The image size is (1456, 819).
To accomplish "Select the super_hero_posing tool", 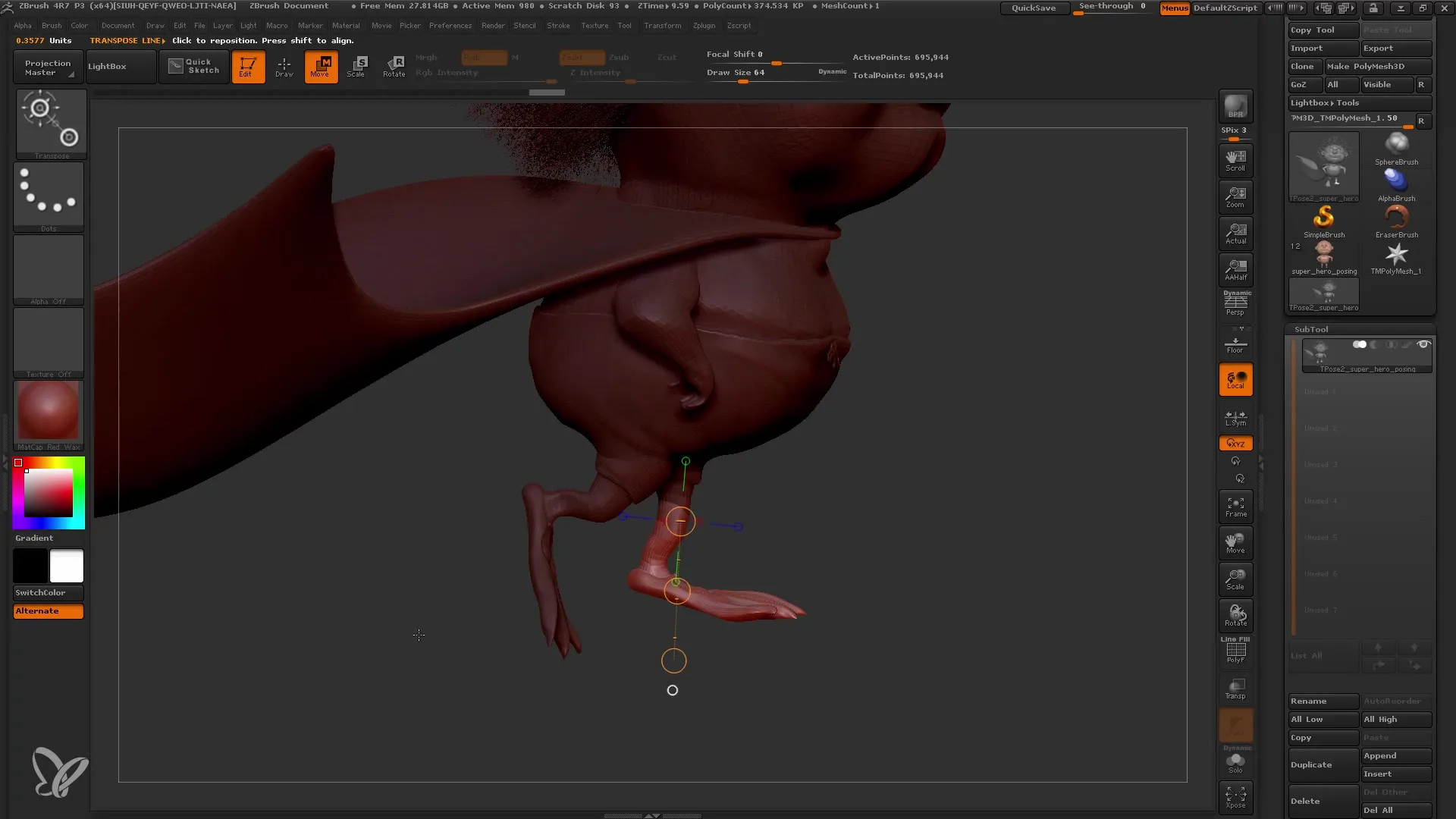I will coord(1323,258).
